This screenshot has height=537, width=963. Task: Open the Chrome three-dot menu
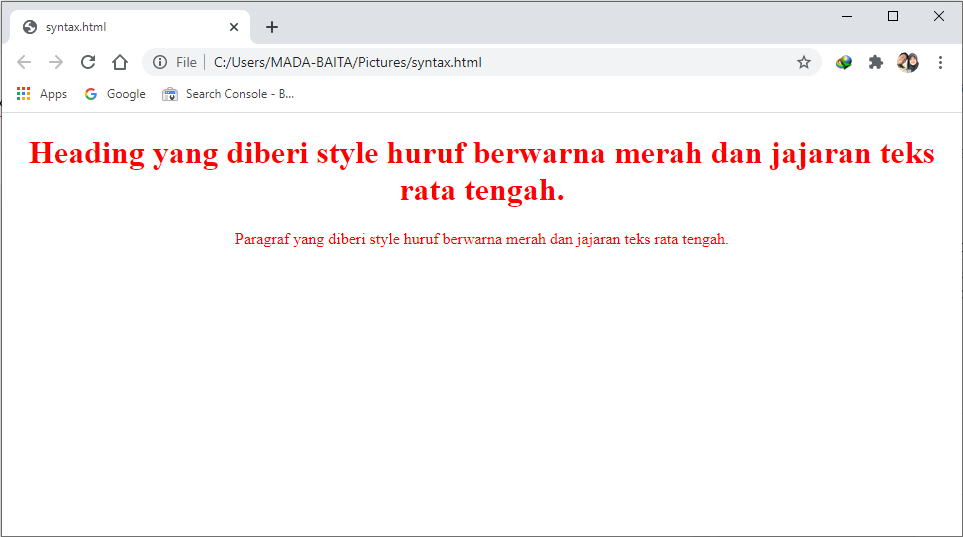pos(940,62)
